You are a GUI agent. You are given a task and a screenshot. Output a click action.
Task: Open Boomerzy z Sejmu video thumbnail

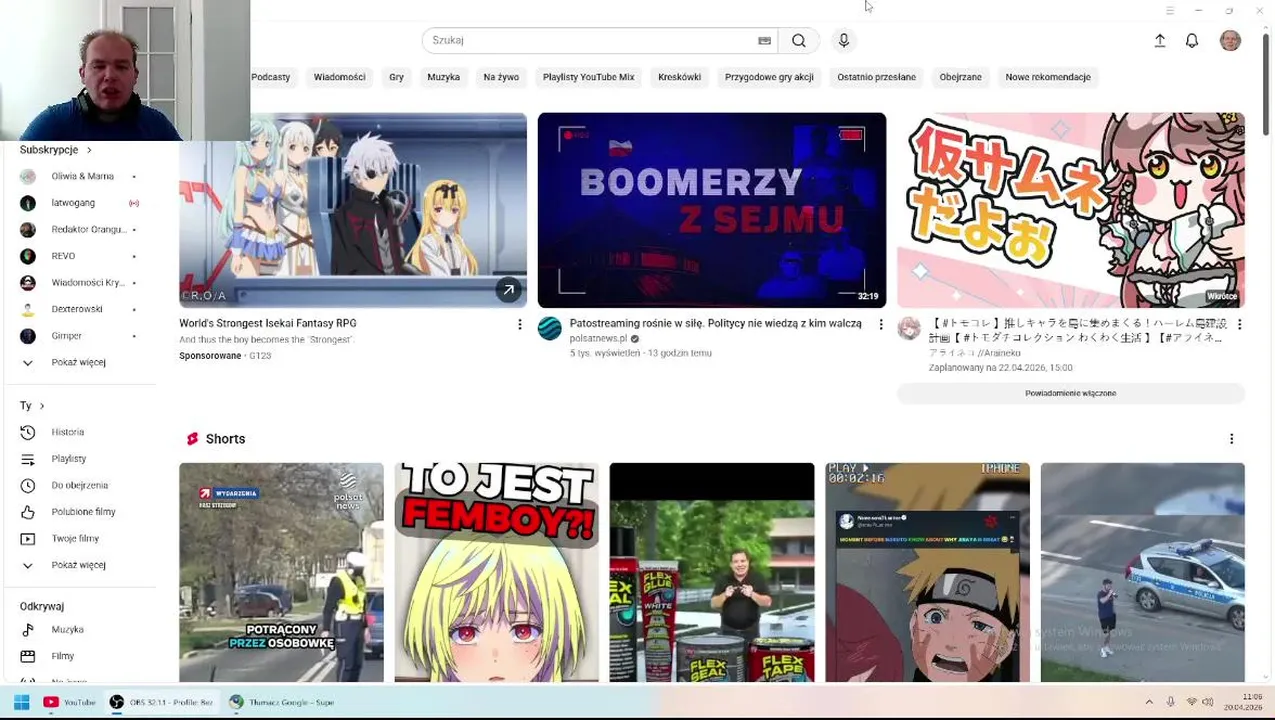pos(711,210)
